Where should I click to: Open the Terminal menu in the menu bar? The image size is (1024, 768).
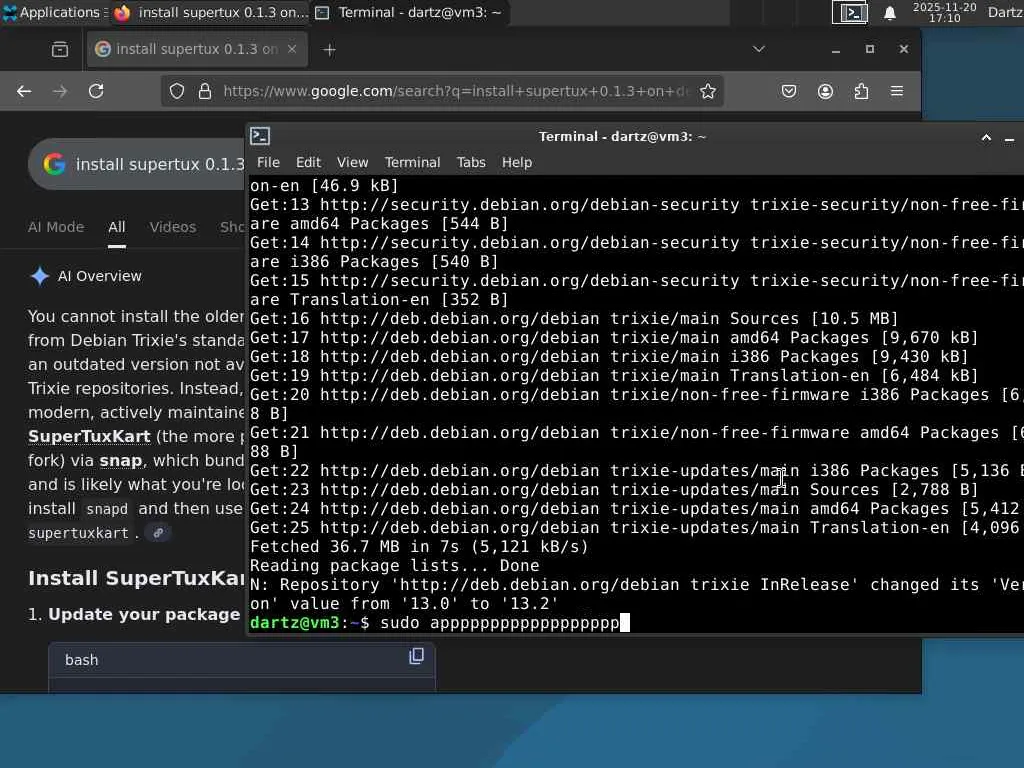click(412, 162)
